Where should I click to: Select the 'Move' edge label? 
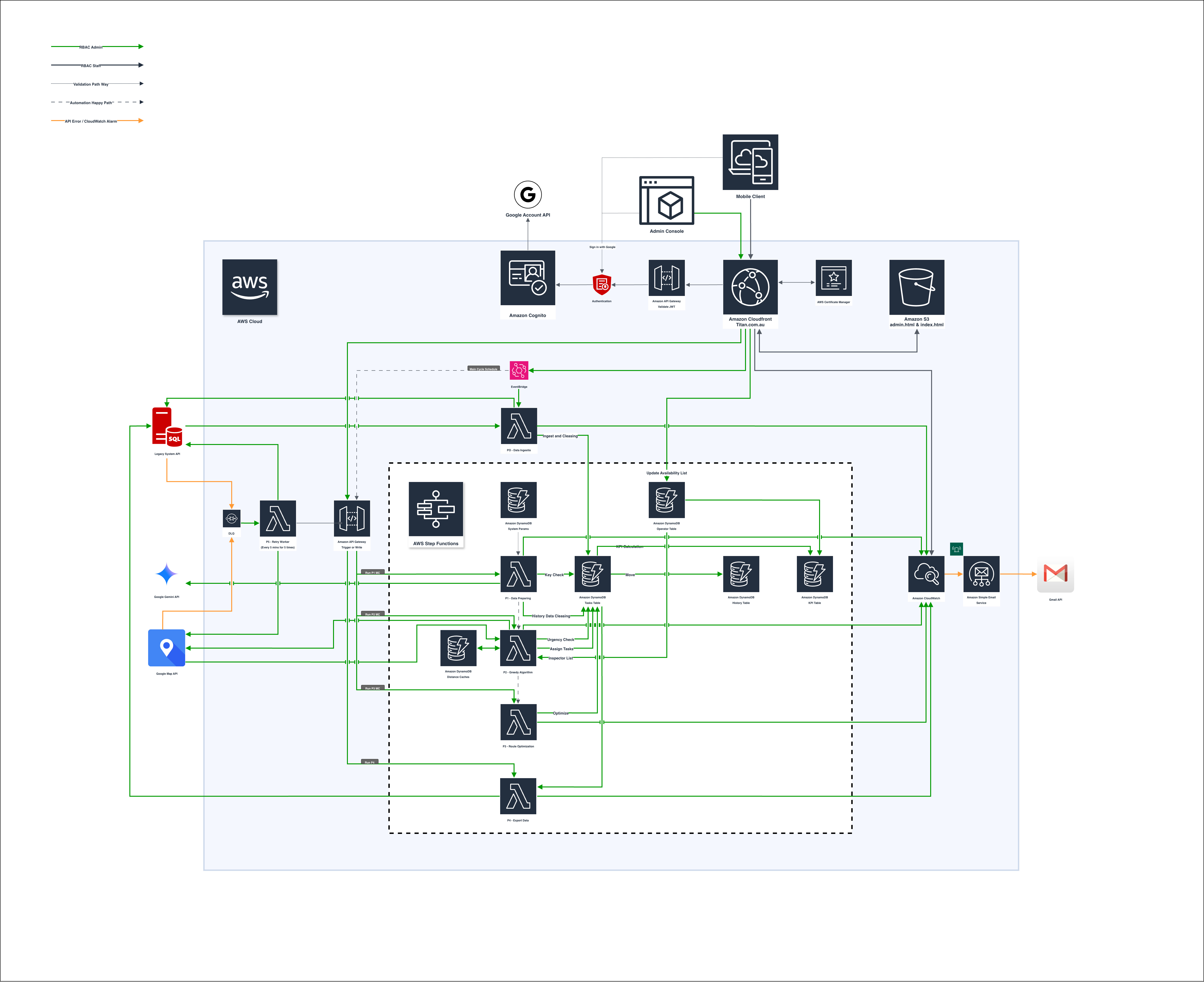(x=630, y=575)
